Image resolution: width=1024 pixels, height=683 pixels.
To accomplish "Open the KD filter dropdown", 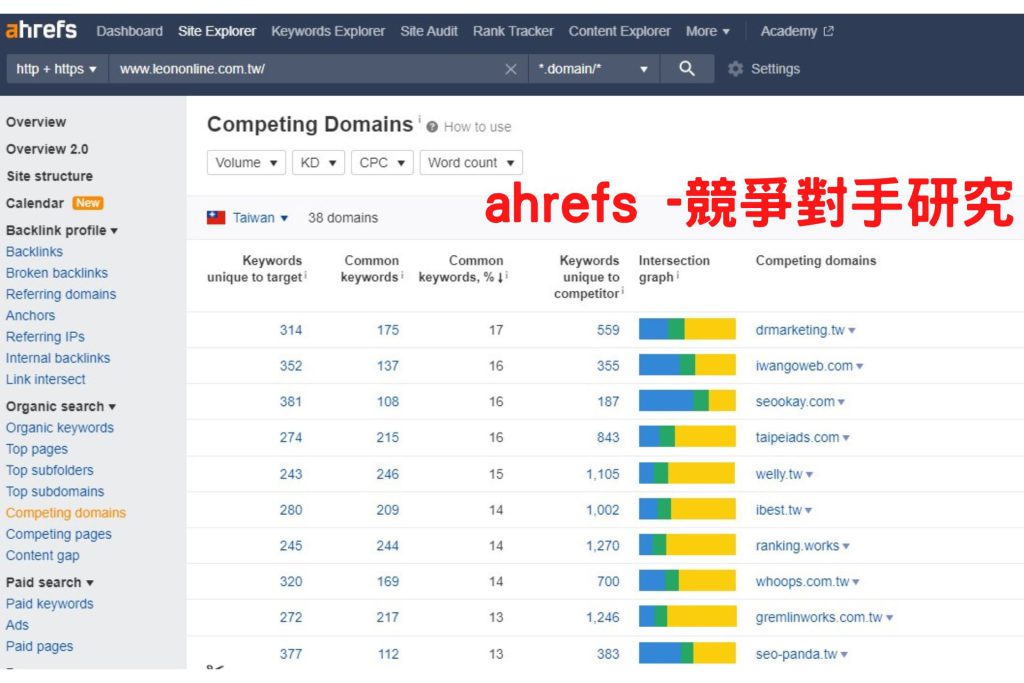I will click(318, 163).
